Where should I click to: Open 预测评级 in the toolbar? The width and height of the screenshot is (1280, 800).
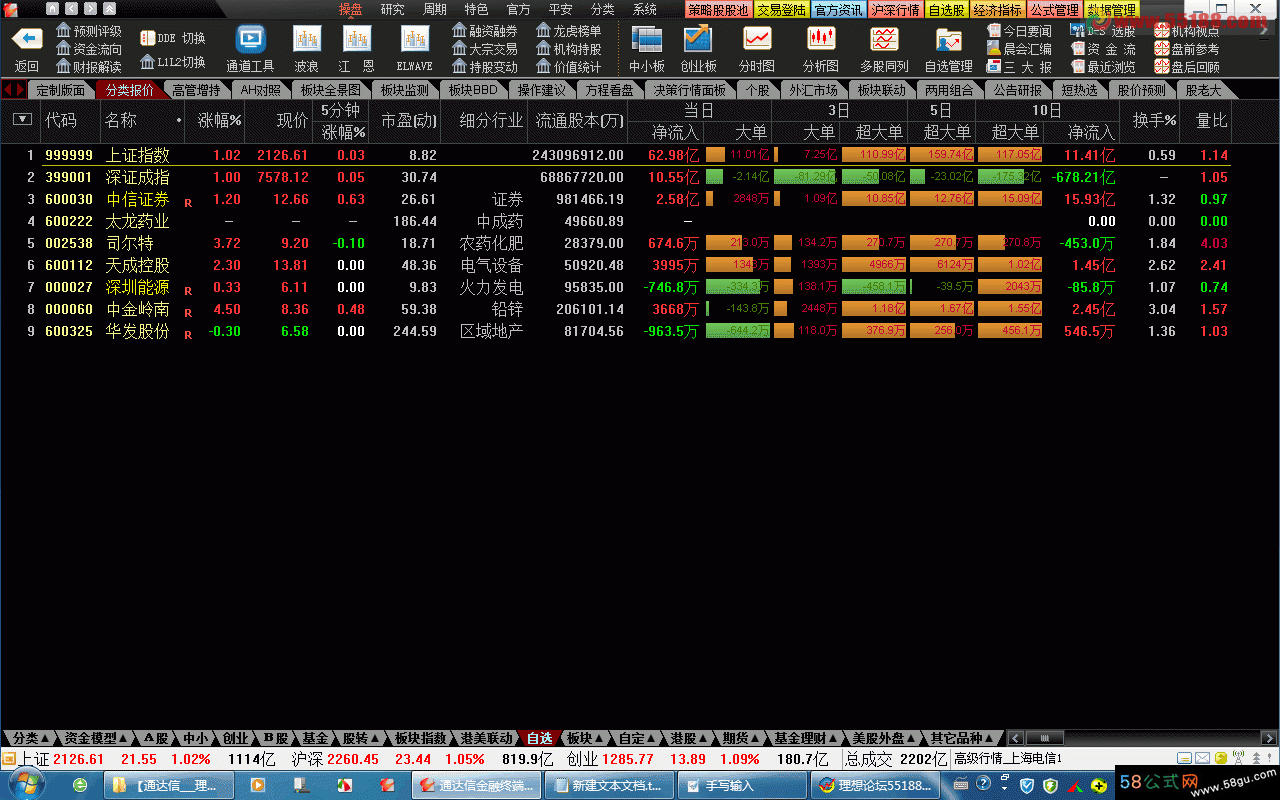(x=90, y=31)
